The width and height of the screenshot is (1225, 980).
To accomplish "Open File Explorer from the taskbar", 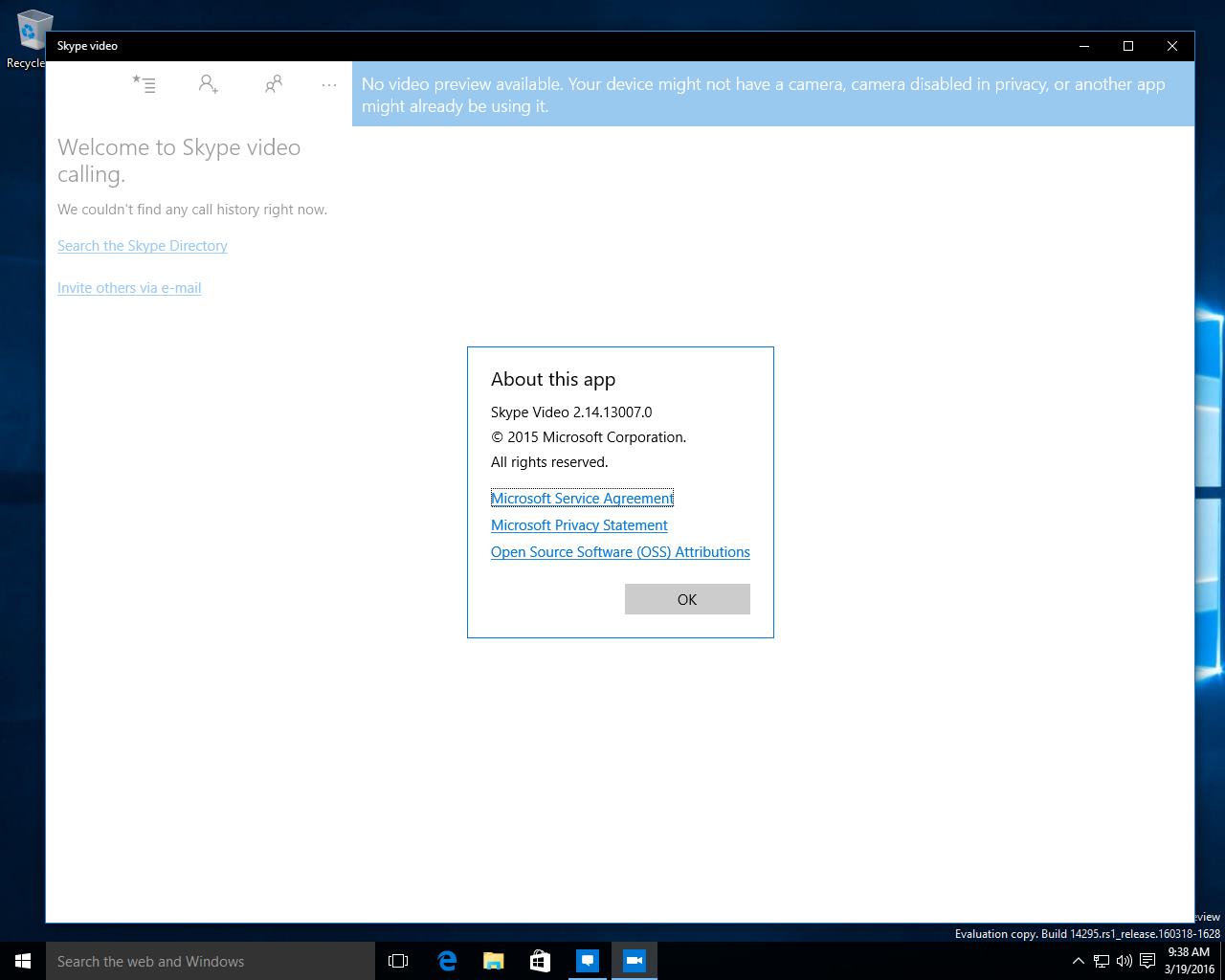I will click(493, 961).
